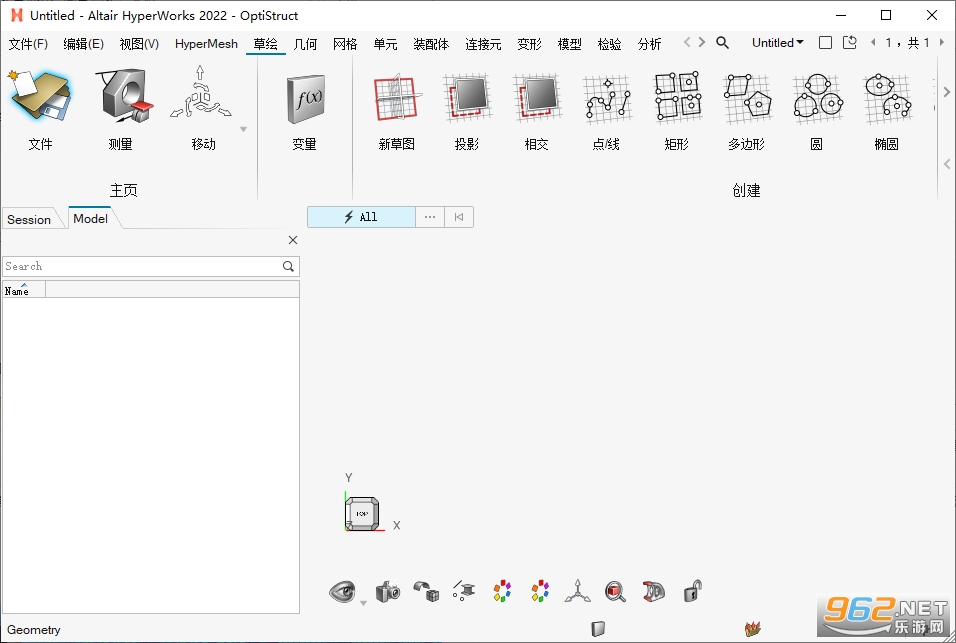The width and height of the screenshot is (956, 643).
Task: Select the Model browser tab
Action: pyautogui.click(x=90, y=218)
